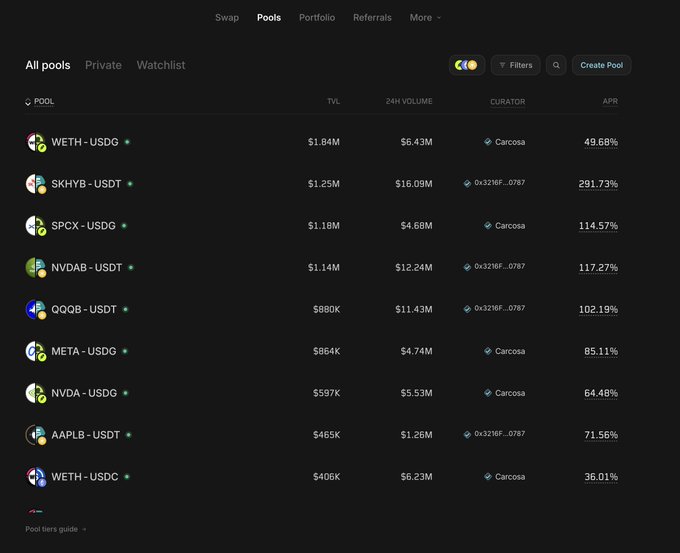The image size is (680, 553).
Task: Sort by the APR column header
Action: pos(610,101)
